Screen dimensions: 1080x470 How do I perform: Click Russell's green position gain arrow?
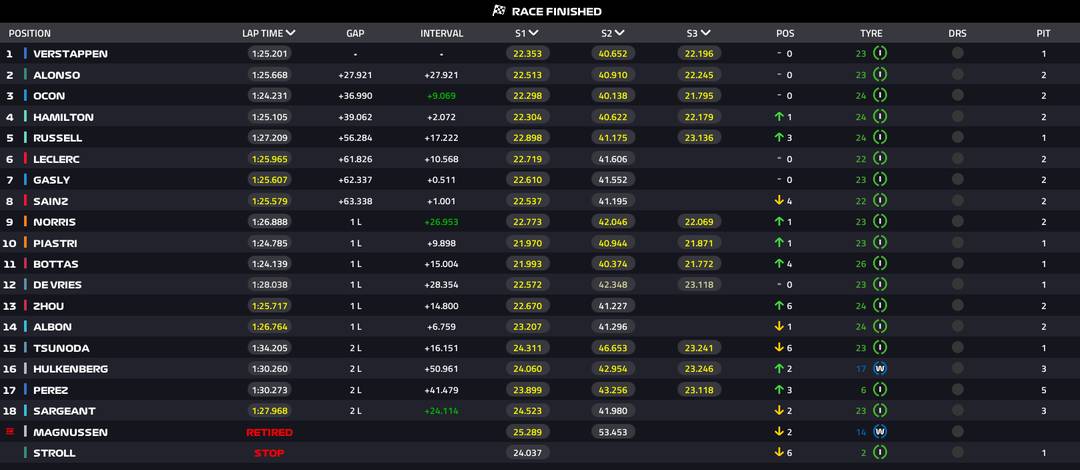pos(779,137)
